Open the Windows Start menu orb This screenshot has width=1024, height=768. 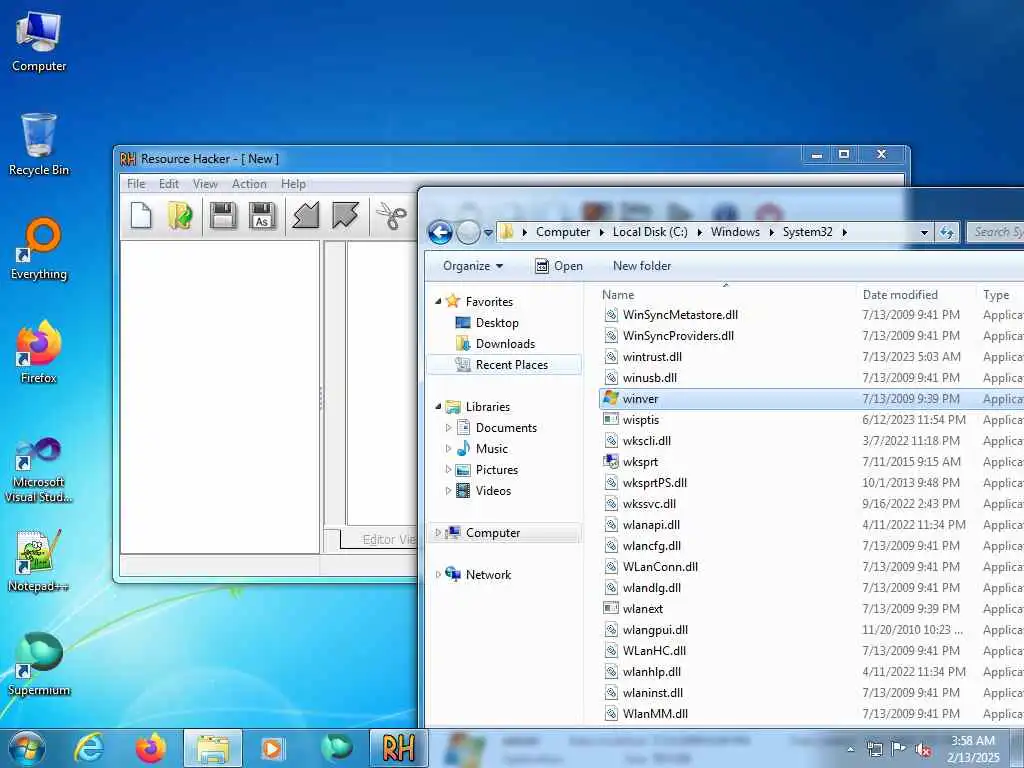[x=27, y=748]
